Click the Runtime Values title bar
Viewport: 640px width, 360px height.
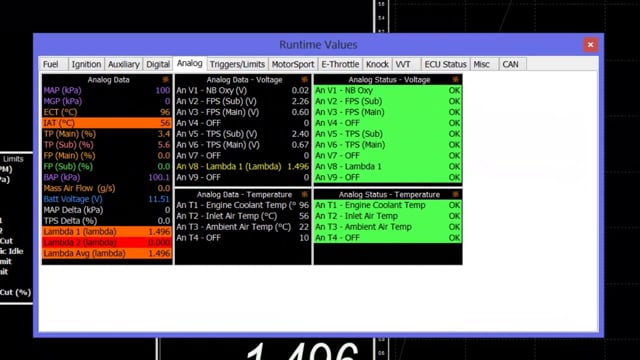click(318, 44)
